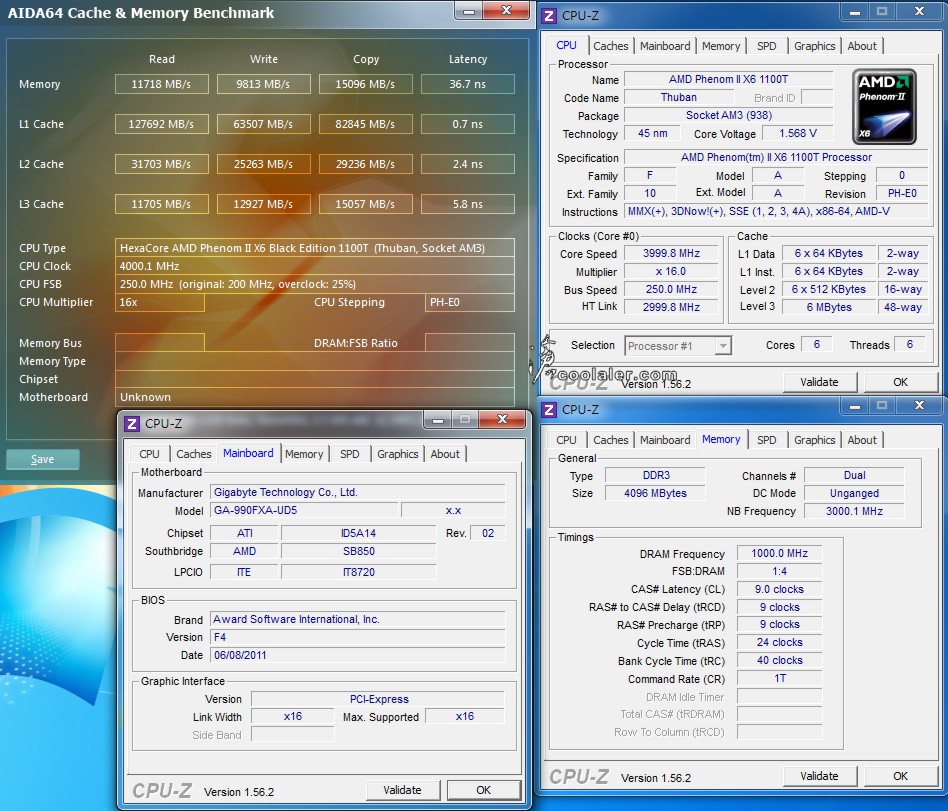Select CPU tab in the Memory CPU-Z window
The image size is (948, 811).
566,440
